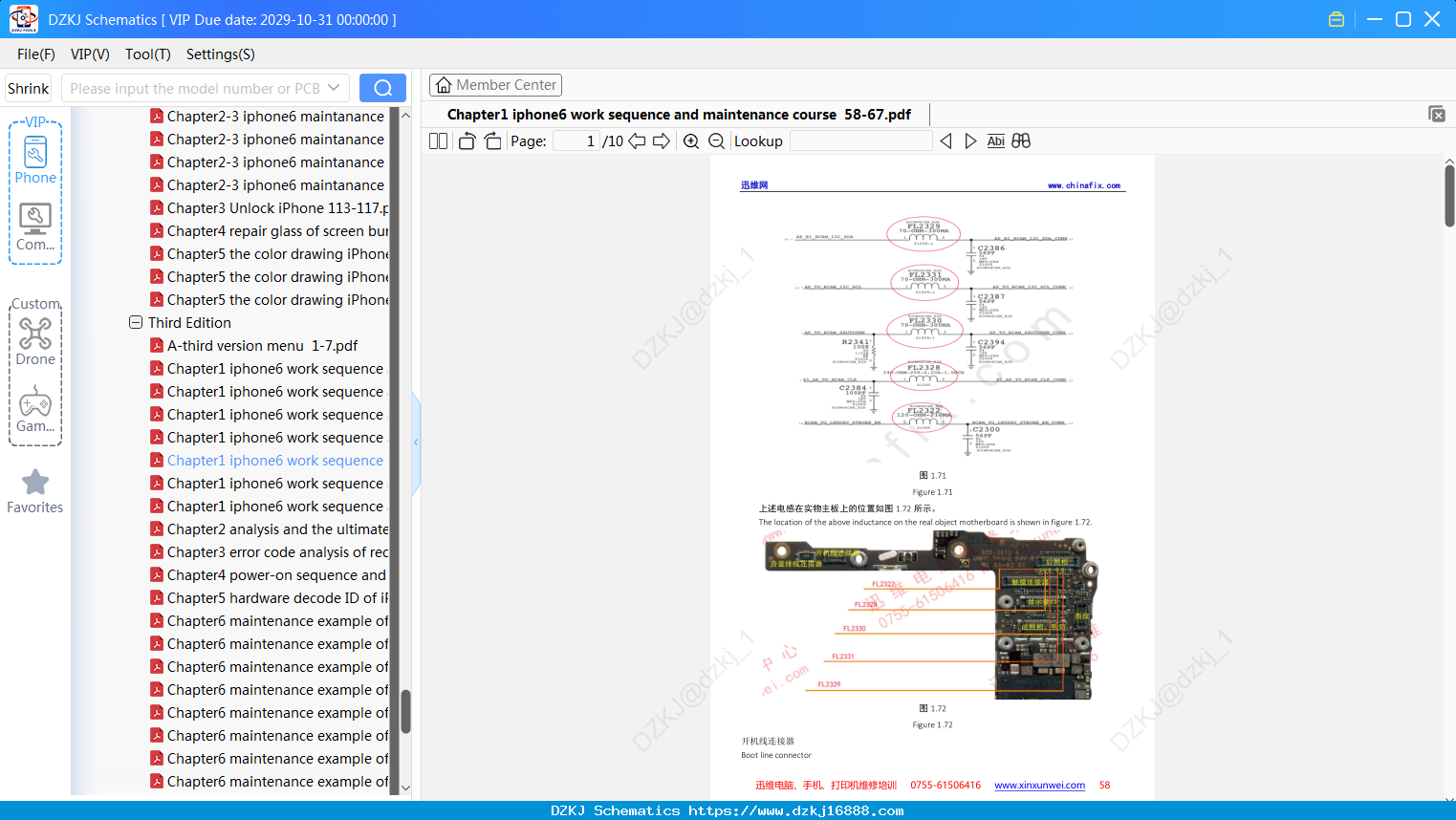
Task: Focus the Lookup text field
Action: click(x=860, y=141)
